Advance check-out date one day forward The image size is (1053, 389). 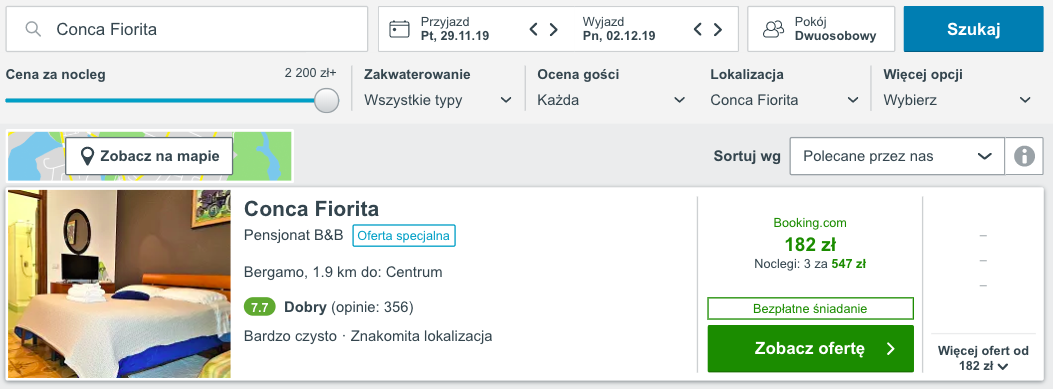(718, 29)
